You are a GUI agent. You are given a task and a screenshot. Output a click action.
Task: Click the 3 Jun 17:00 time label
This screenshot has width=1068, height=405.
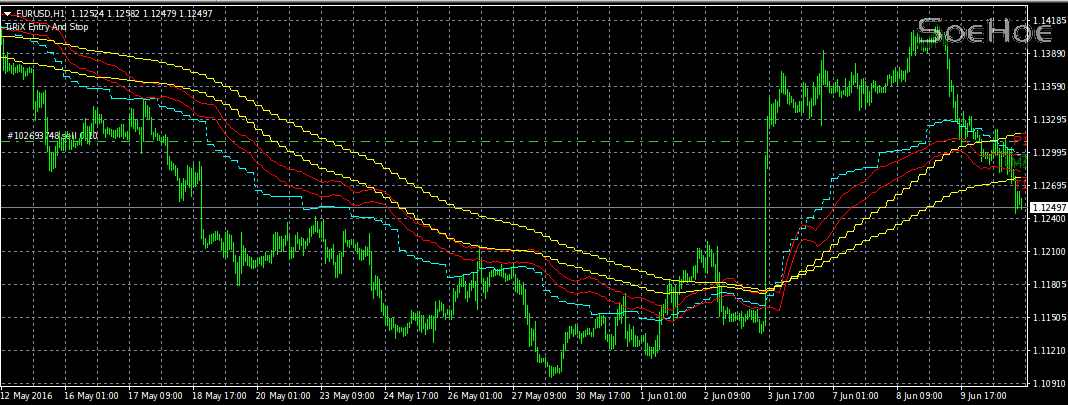pos(792,396)
